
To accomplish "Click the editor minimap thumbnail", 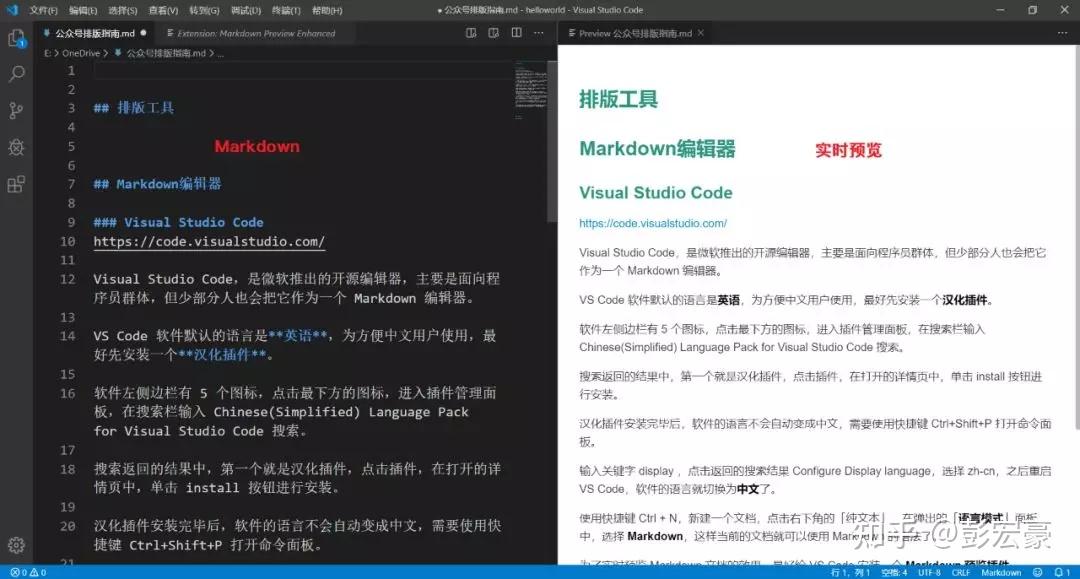I will pos(530,91).
